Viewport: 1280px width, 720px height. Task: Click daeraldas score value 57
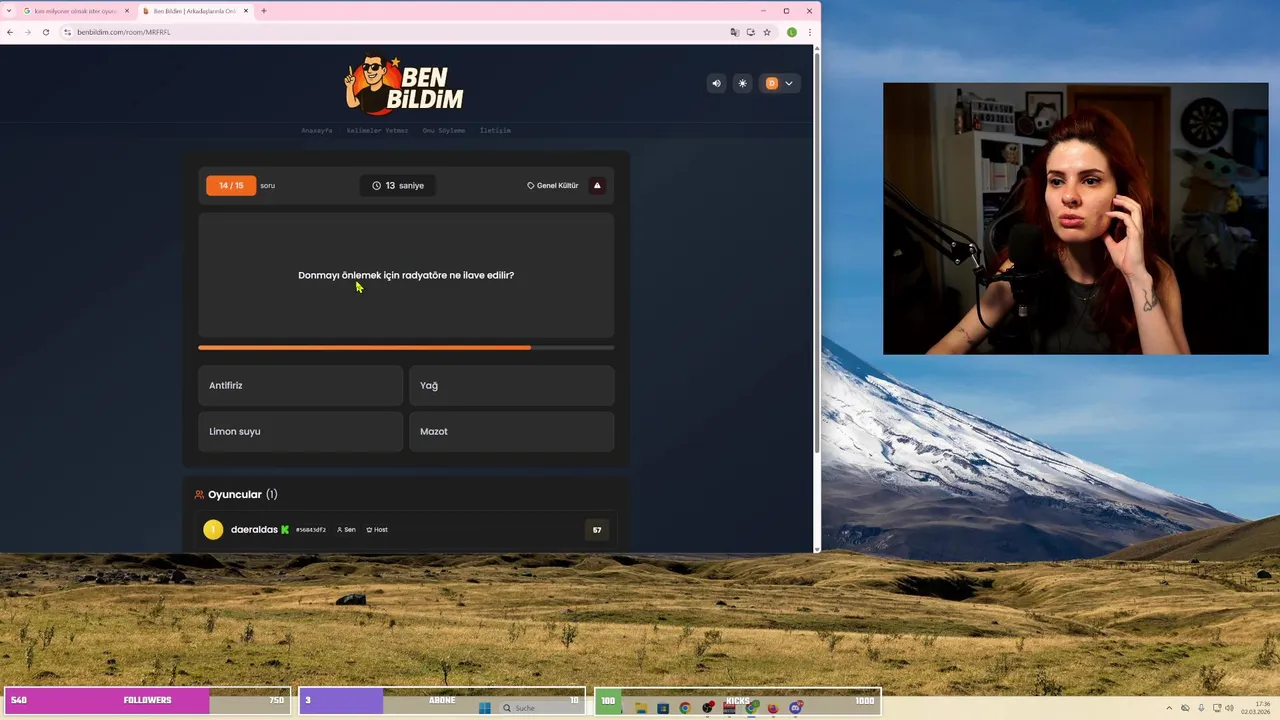(x=597, y=530)
